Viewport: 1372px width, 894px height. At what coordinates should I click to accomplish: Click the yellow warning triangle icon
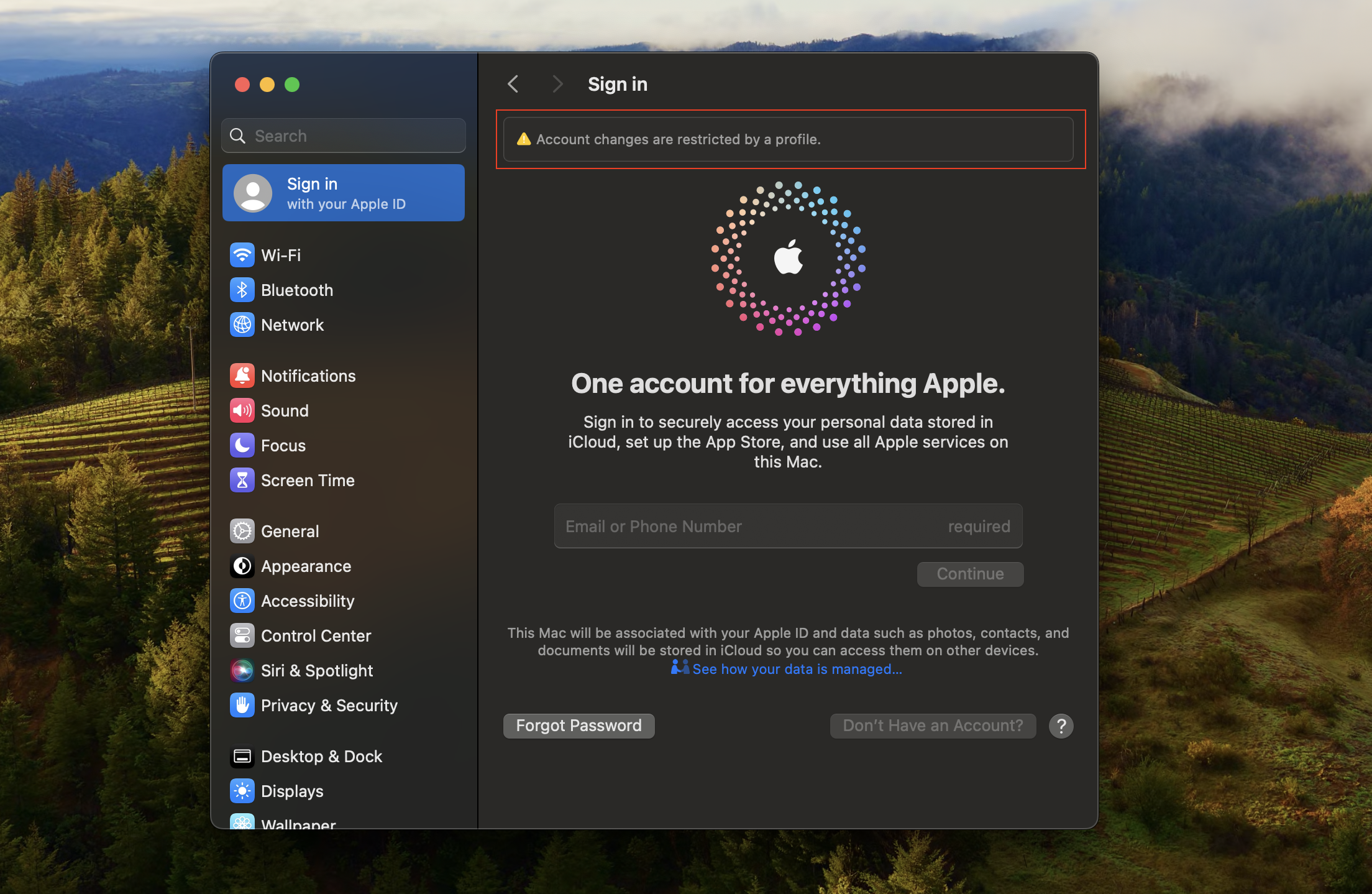coord(524,139)
